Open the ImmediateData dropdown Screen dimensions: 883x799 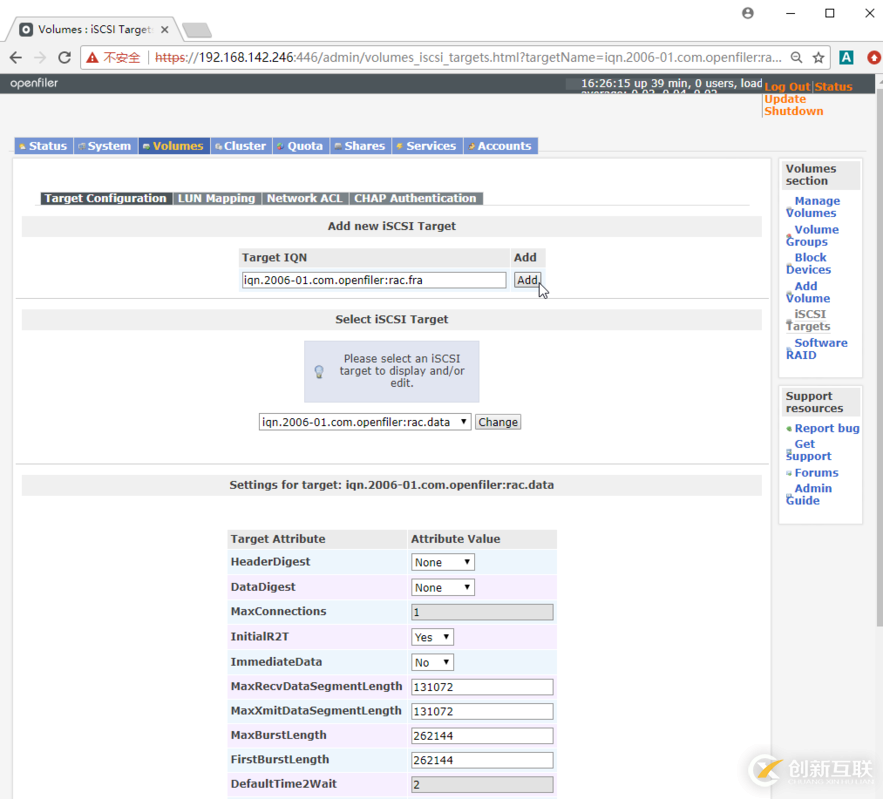(x=432, y=662)
